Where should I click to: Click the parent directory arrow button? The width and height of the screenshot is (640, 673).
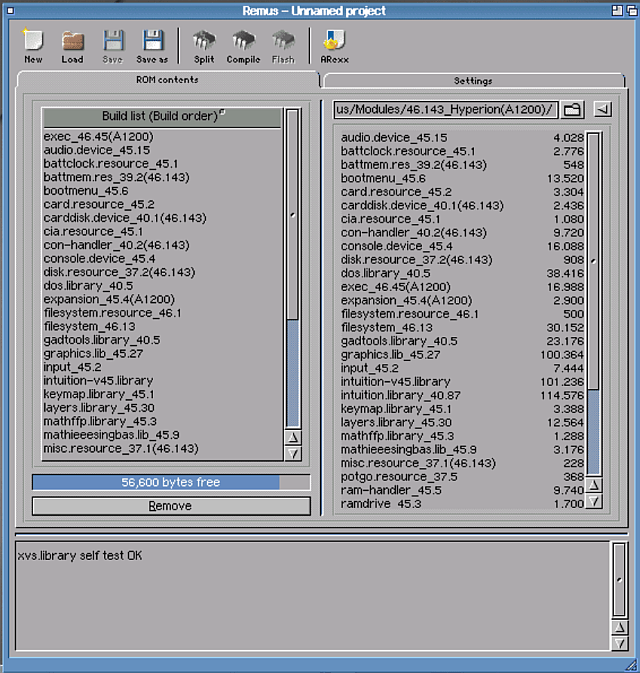pos(602,109)
